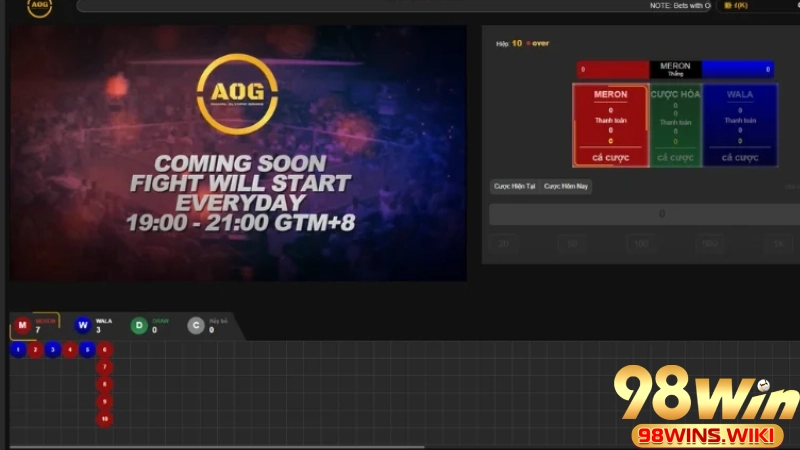Image resolution: width=800 pixels, height=450 pixels.
Task: Click the bet amount input field
Action: pyautogui.click(x=644, y=214)
